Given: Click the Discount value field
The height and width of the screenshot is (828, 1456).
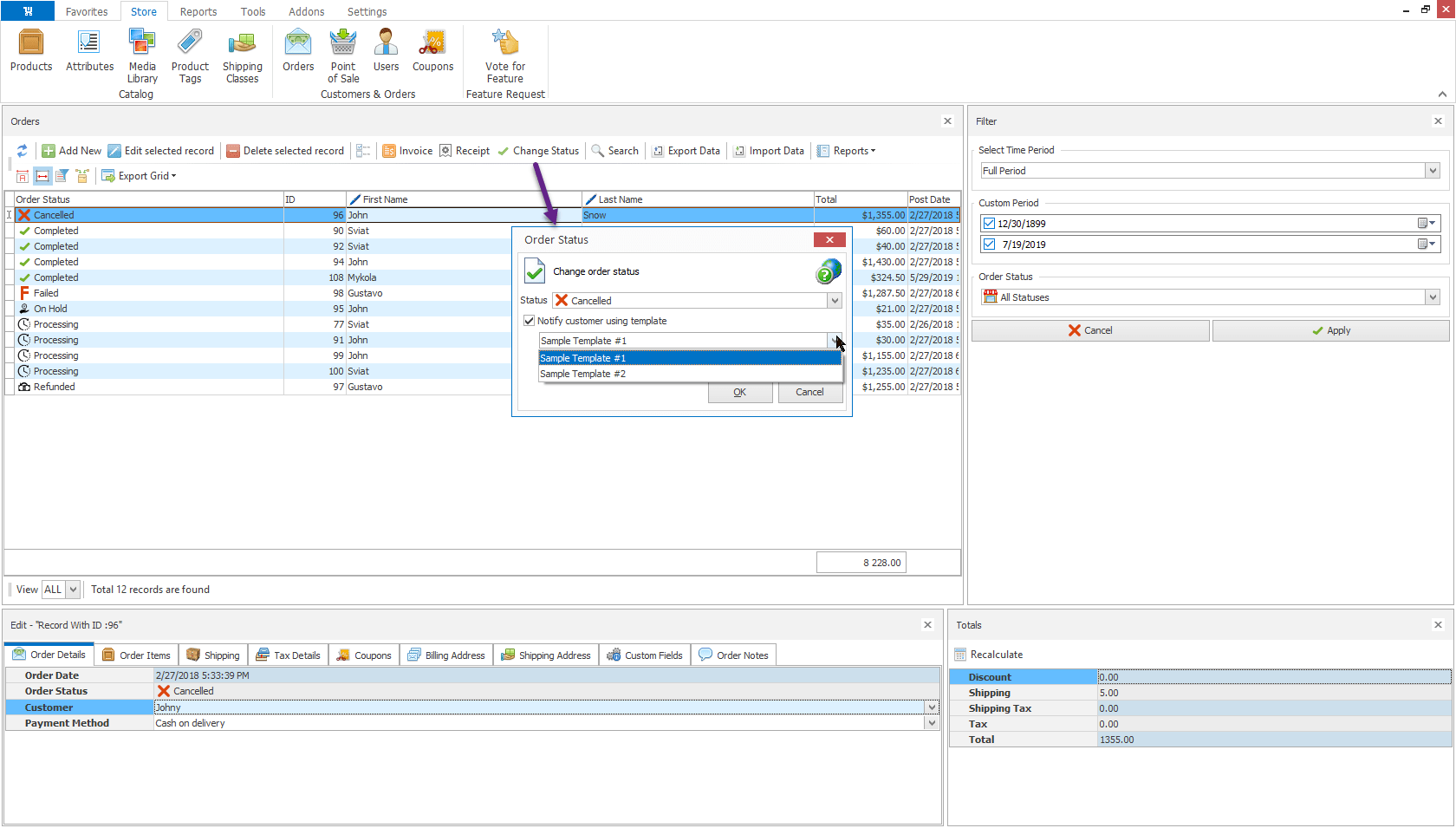Looking at the screenshot, I should [x=1274, y=677].
